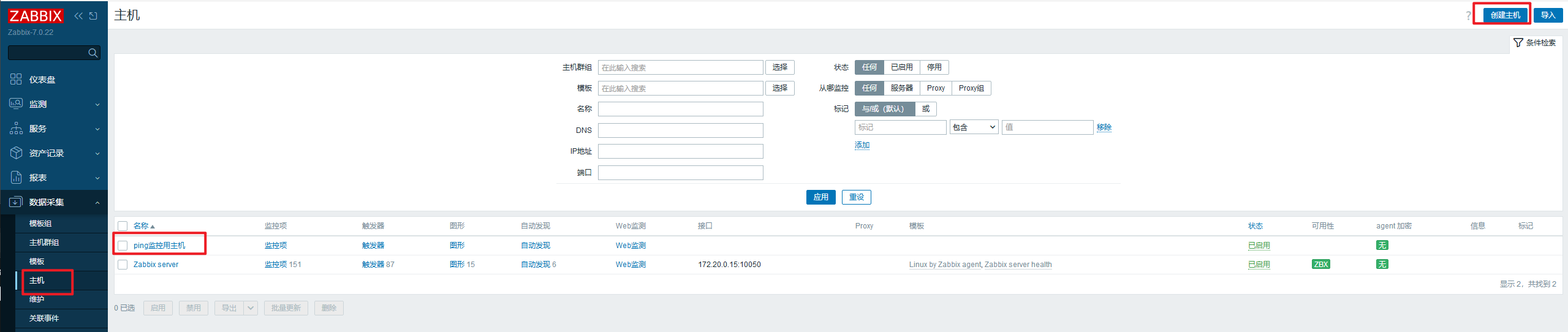Image resolution: width=1568 pixels, height=332 pixels.
Task: Check the ping监控用主机 row checkbox
Action: click(123, 246)
